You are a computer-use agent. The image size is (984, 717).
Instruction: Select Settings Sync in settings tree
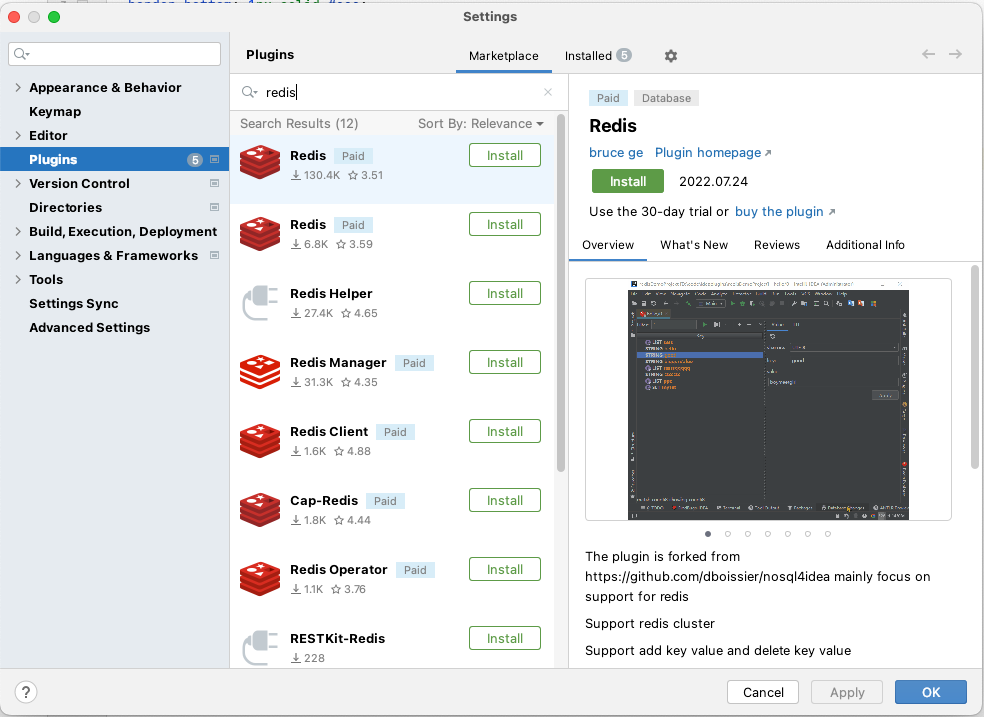[73, 303]
